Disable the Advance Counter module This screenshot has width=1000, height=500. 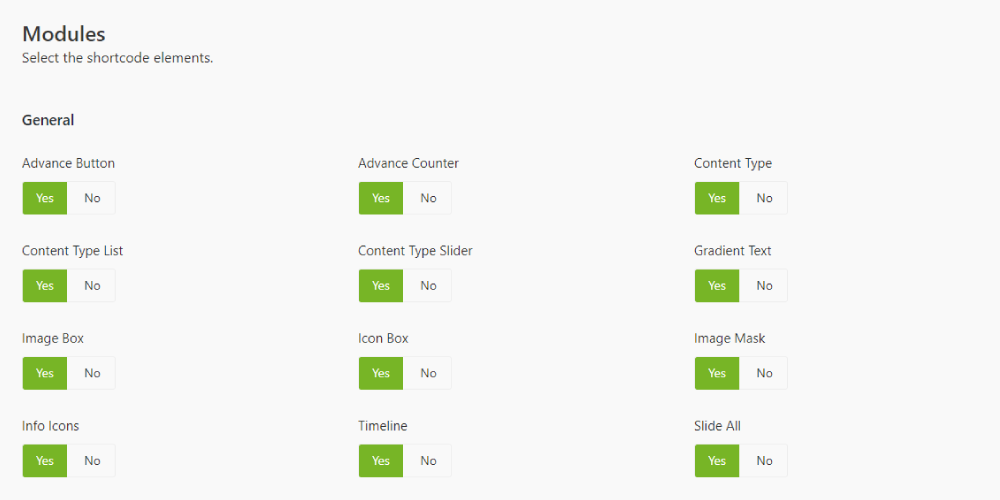[428, 198]
